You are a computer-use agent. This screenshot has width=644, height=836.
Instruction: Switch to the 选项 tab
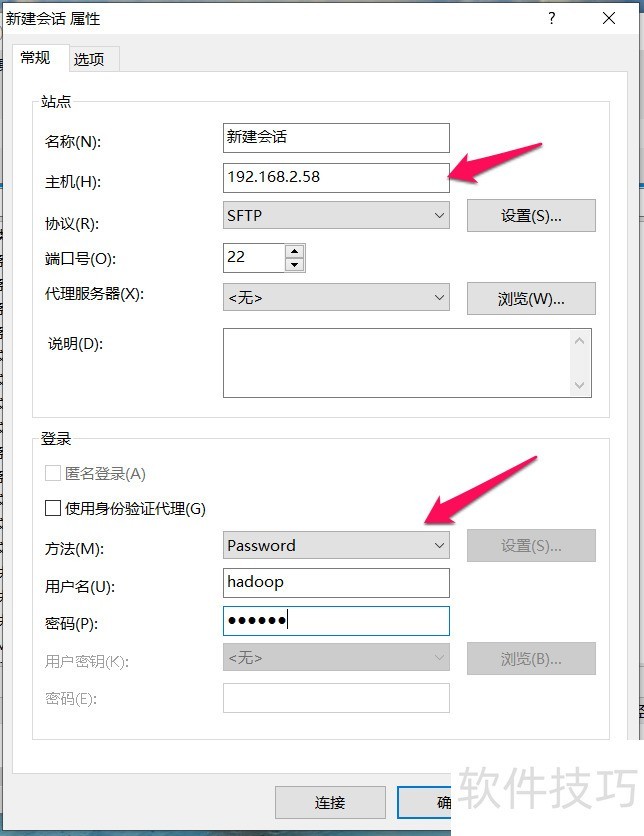coord(89,59)
